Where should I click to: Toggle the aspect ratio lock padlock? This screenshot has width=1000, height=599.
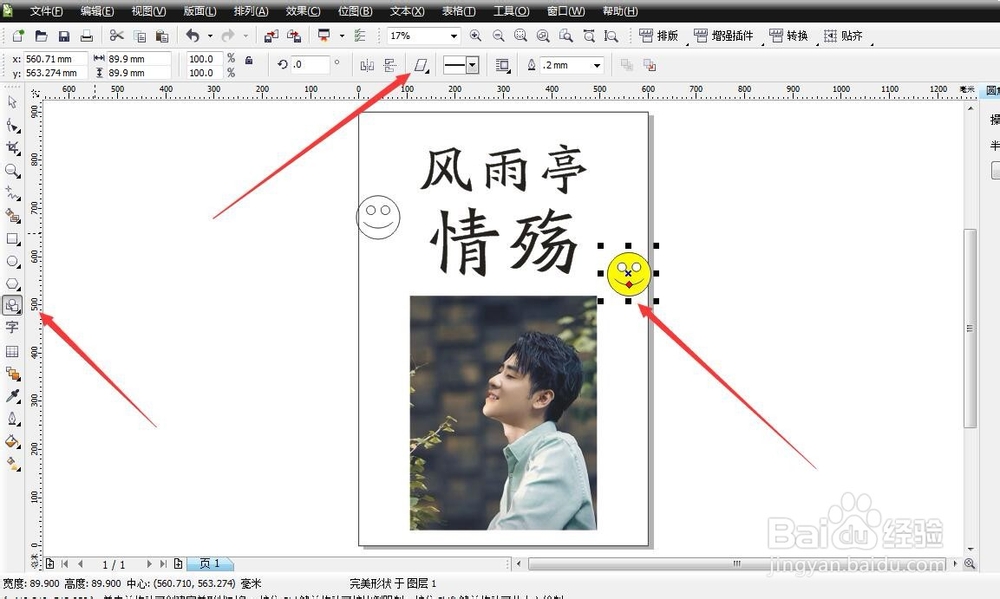[249, 59]
